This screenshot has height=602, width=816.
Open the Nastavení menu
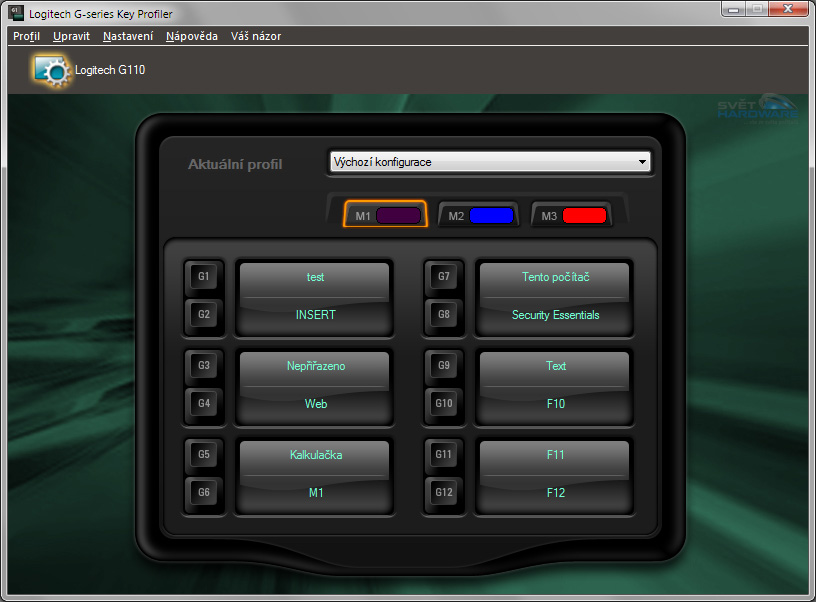[x=128, y=36]
